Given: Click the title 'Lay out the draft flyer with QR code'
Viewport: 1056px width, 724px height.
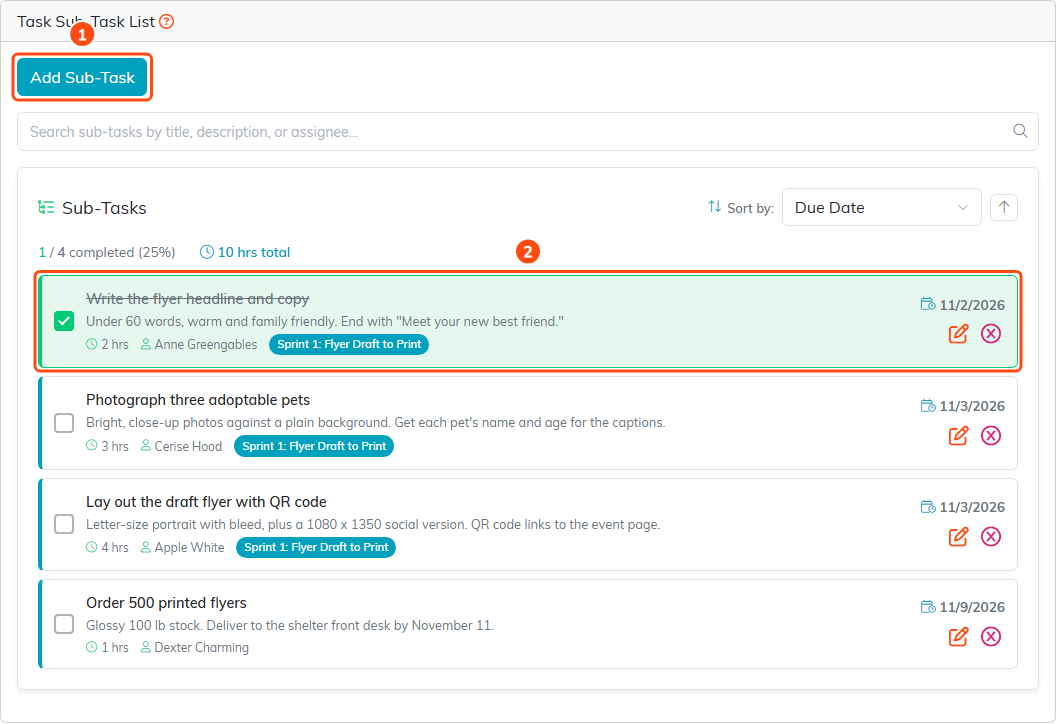Looking at the screenshot, I should click(x=206, y=502).
